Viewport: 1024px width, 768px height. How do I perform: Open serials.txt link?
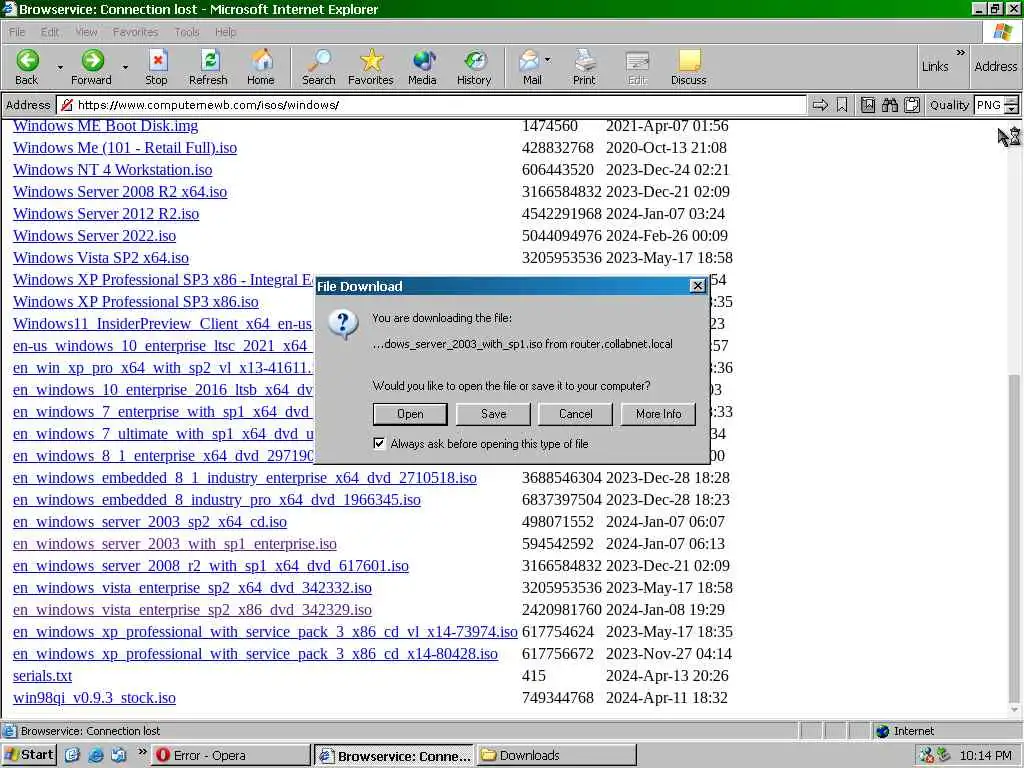click(42, 676)
